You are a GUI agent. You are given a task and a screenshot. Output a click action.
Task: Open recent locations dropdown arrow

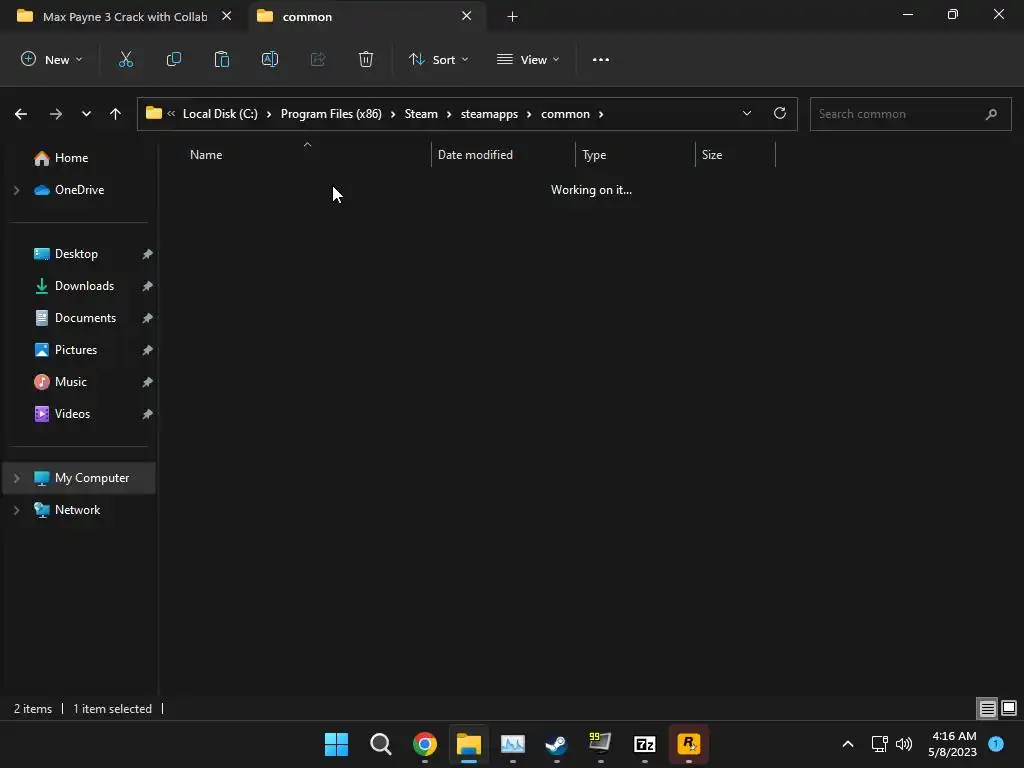point(86,114)
